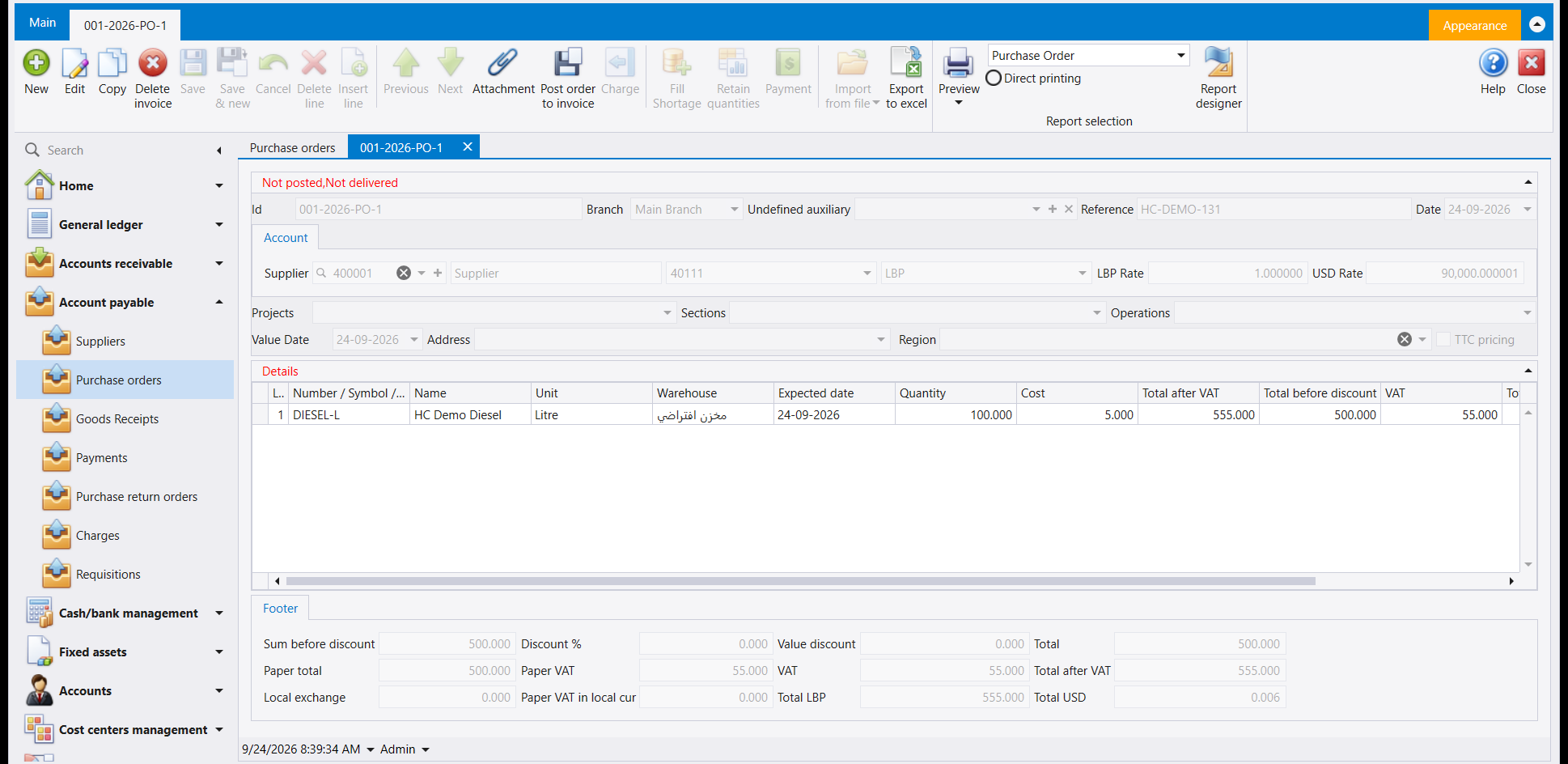The width and height of the screenshot is (1568, 764).
Task: Click the Details grid horizontal scrollbar
Action: click(800, 581)
